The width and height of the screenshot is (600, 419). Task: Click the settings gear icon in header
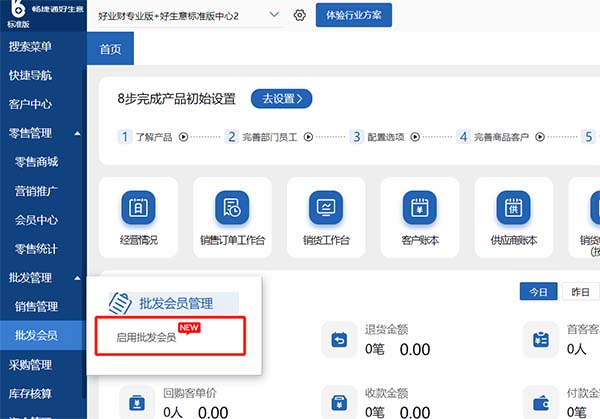299,16
